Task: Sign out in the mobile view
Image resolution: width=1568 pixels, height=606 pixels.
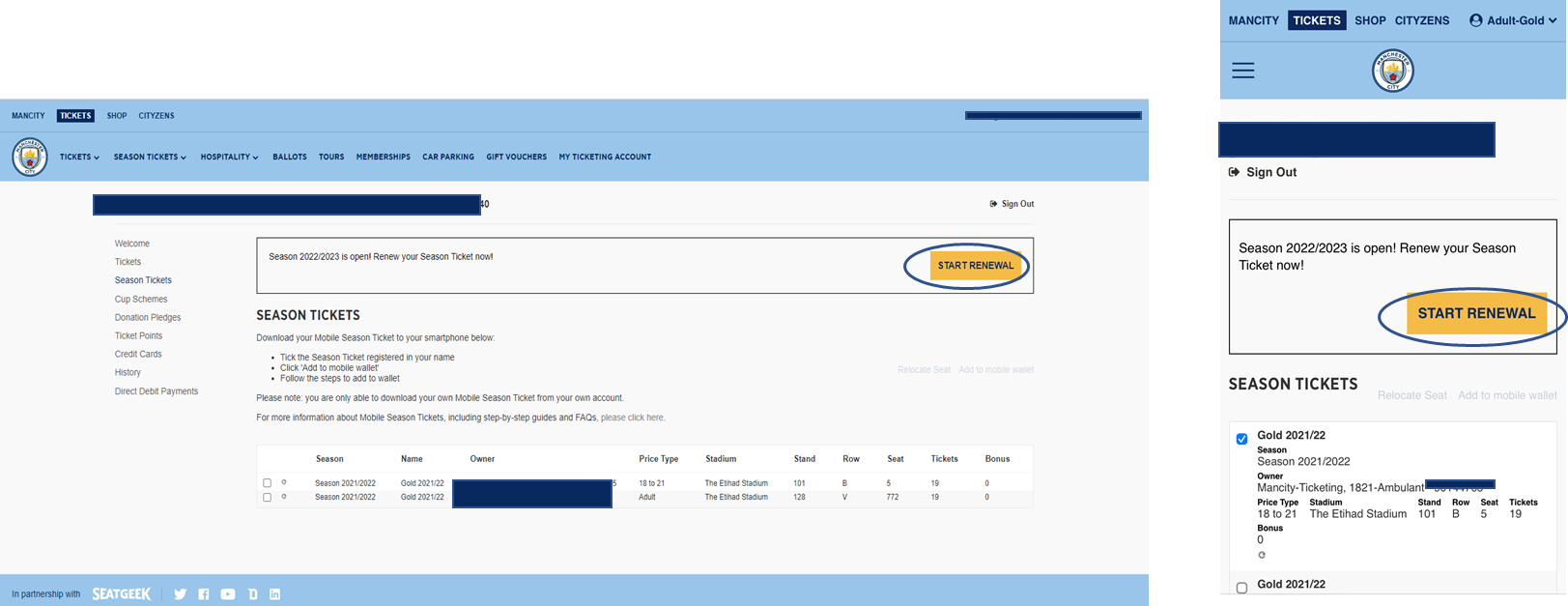Action: [x=1263, y=172]
